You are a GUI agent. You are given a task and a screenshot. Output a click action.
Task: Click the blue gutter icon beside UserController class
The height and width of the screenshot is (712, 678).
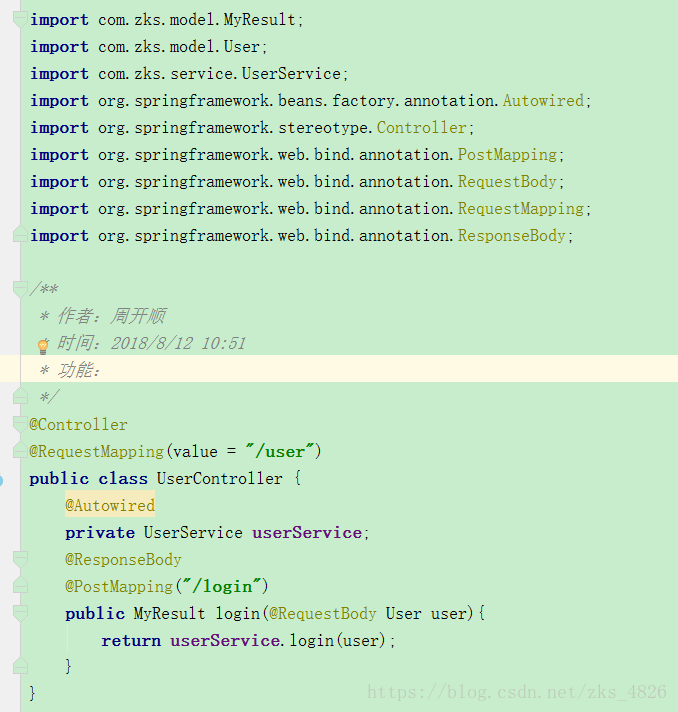[1, 480]
